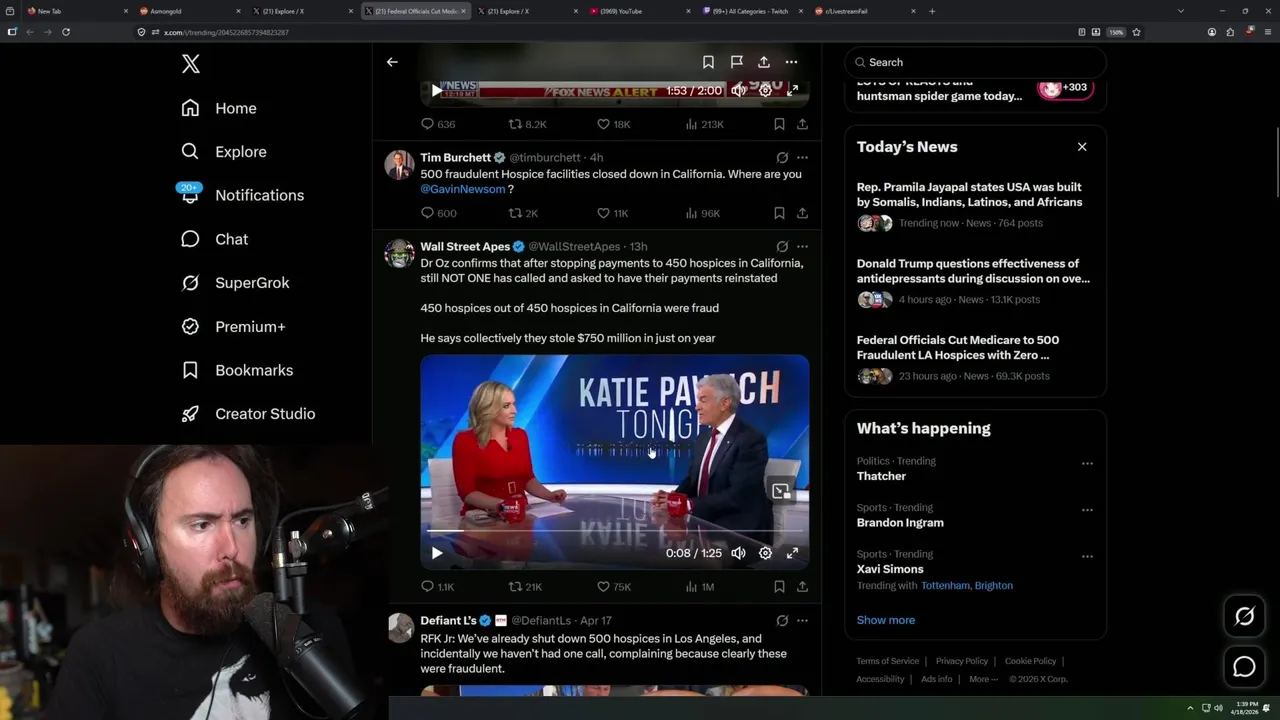The width and height of the screenshot is (1280, 720).
Task: Click the @GavinNewsom mention
Action: point(463,189)
